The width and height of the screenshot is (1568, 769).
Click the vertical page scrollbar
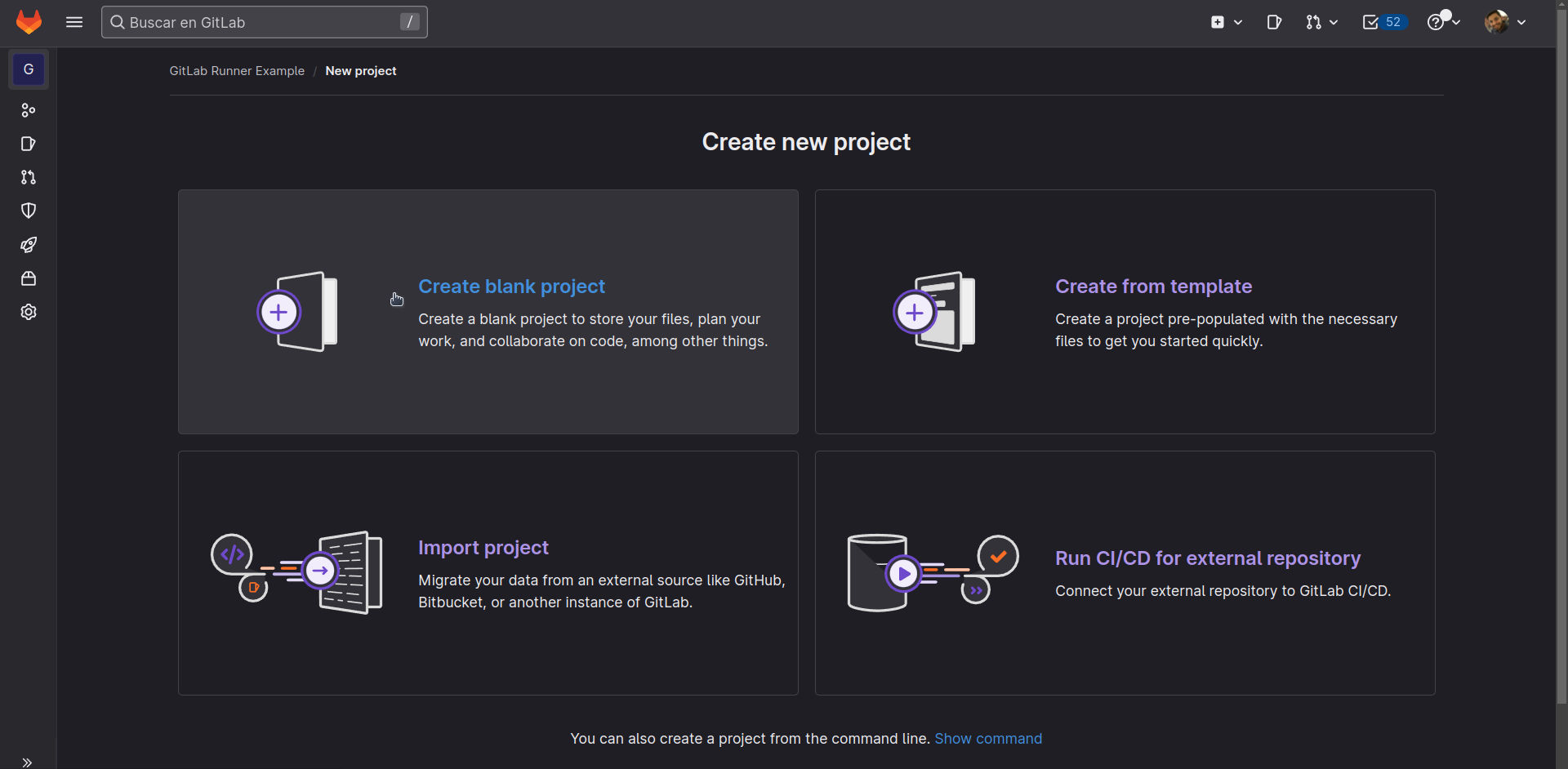(1561, 355)
